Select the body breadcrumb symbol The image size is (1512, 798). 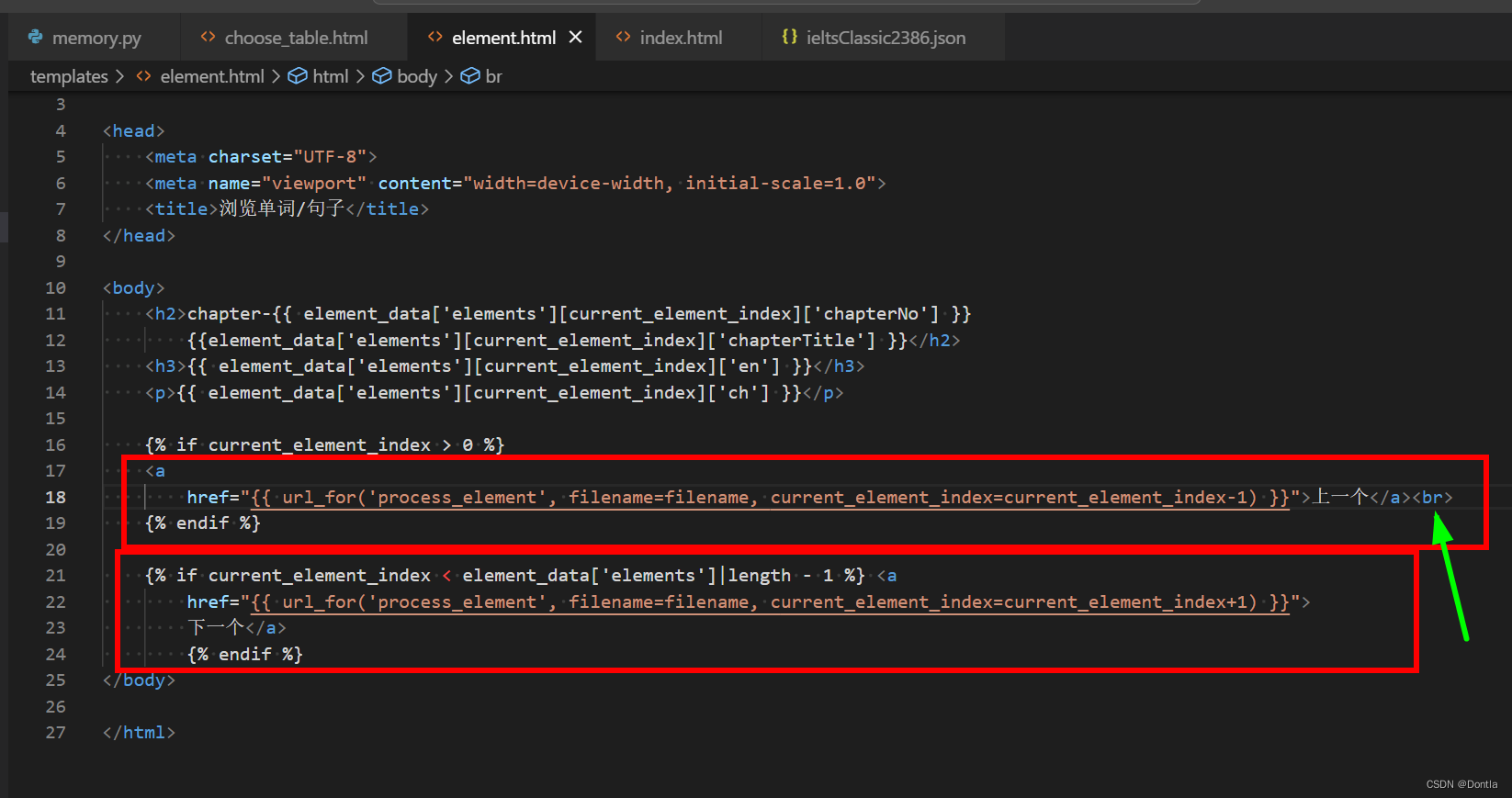[417, 76]
